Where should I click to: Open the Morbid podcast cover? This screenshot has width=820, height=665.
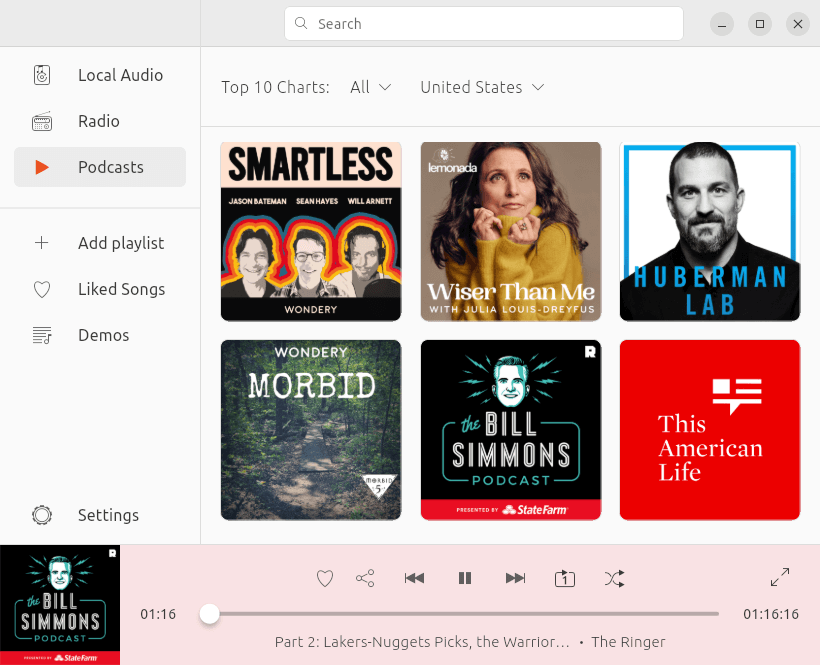coord(311,430)
